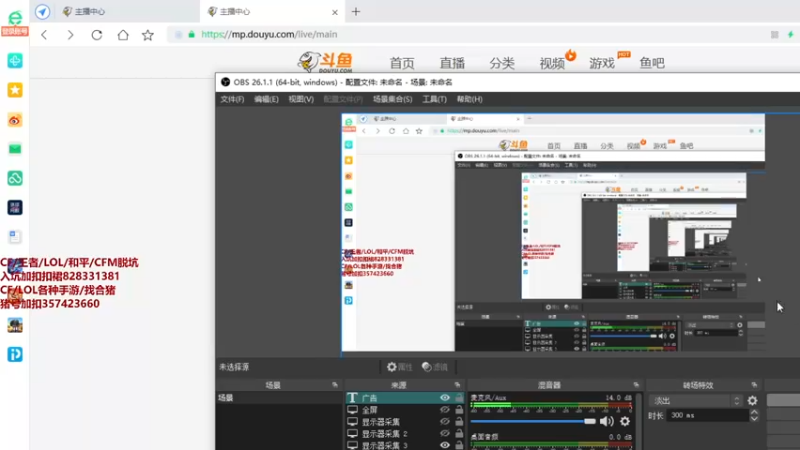Image resolution: width=800 pixels, height=450 pixels.
Task: Open the teal plus sidebar icon
Action: (x=15, y=61)
